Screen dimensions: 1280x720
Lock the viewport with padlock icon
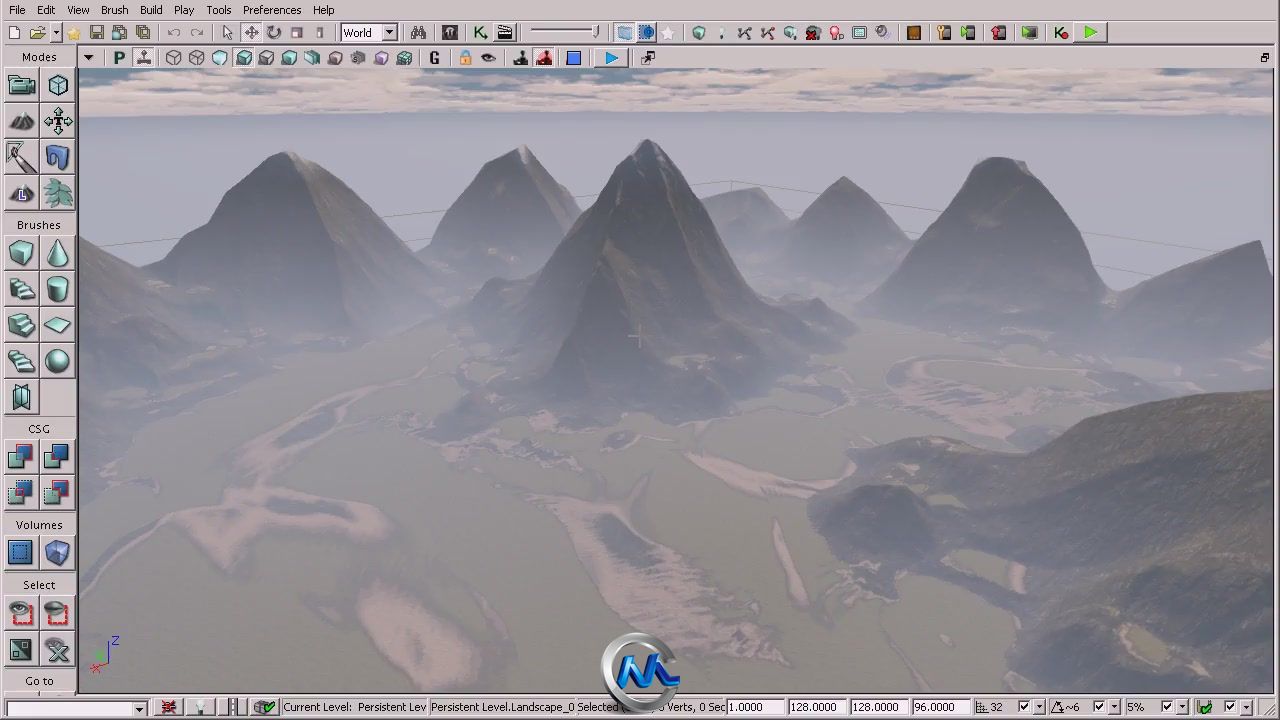point(465,58)
